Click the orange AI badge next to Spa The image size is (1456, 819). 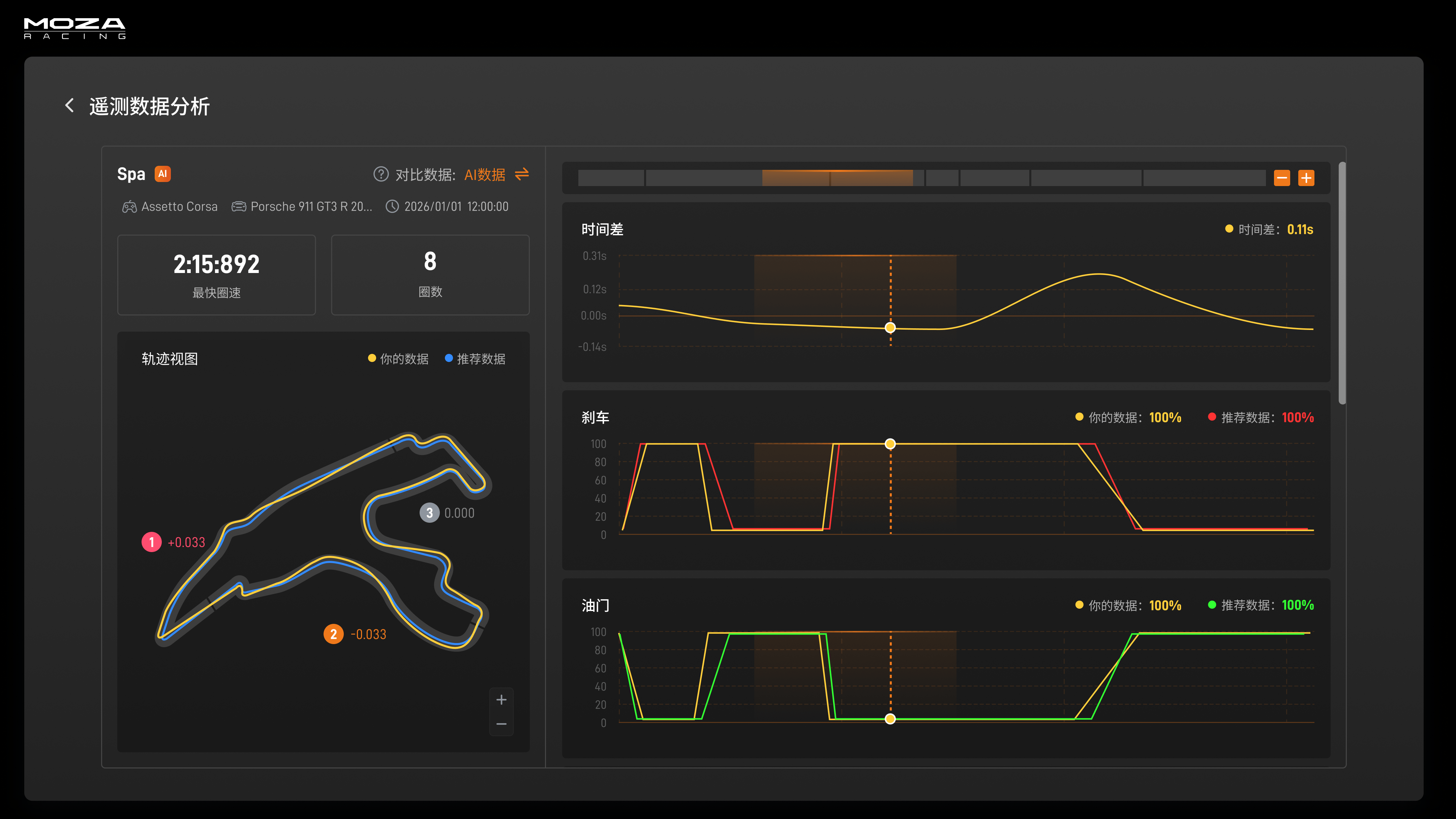coord(163,174)
